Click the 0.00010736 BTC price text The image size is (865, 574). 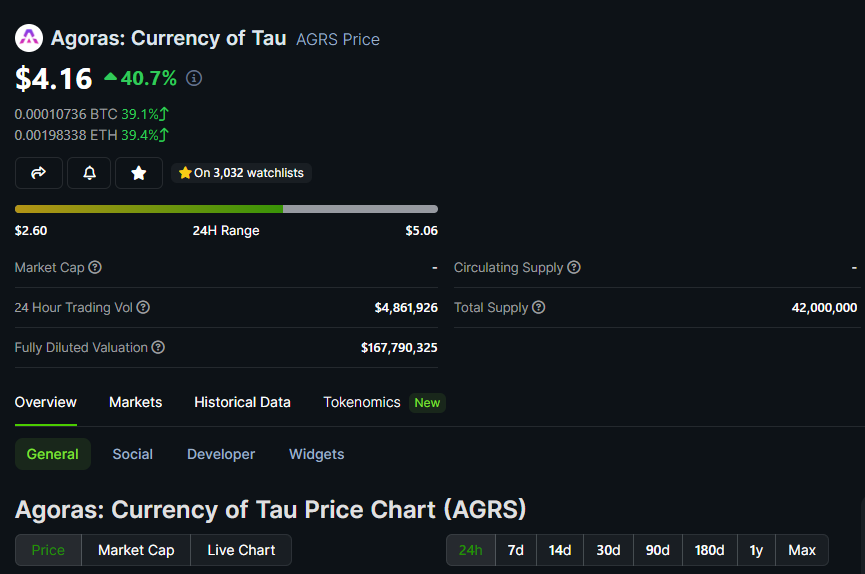pyautogui.click(x=66, y=114)
